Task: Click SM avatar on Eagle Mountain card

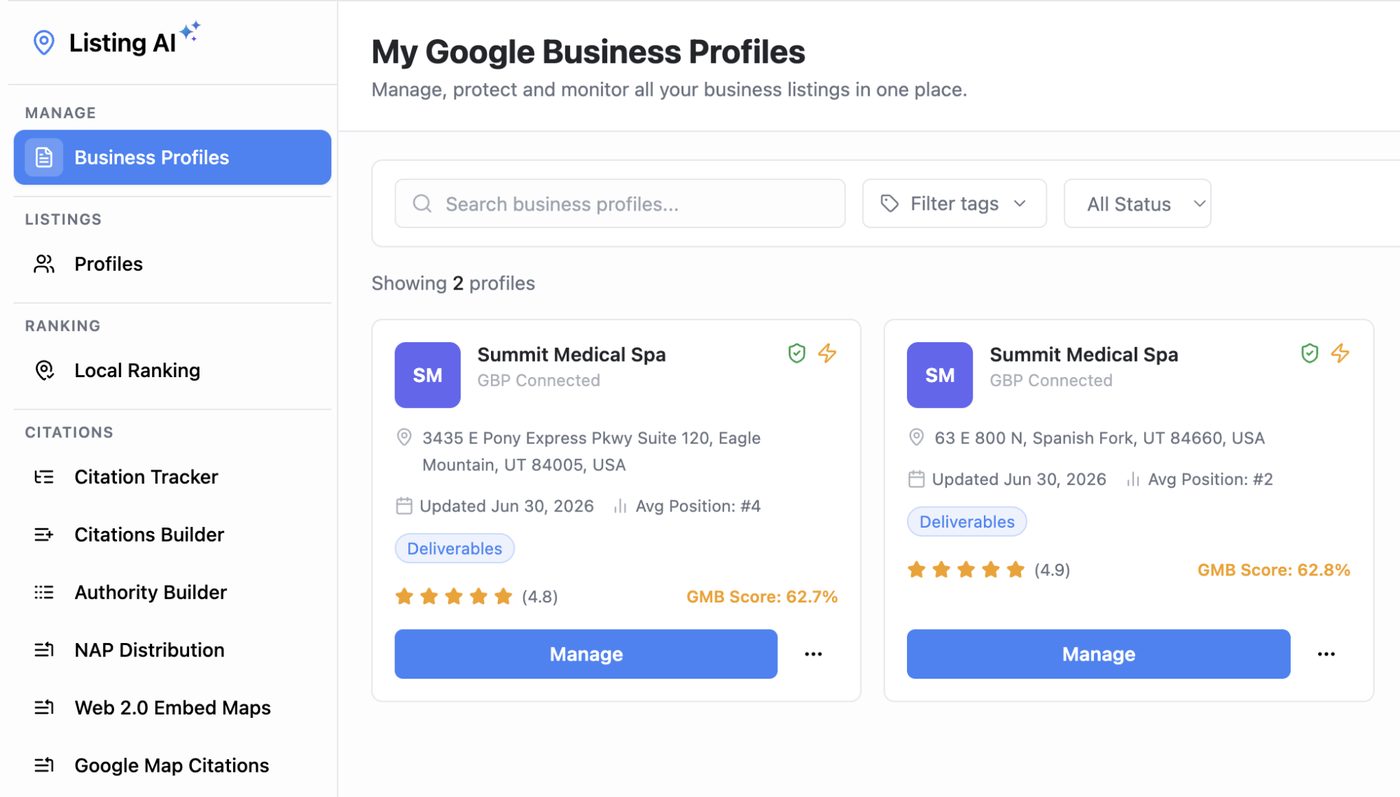Action: [x=427, y=375]
